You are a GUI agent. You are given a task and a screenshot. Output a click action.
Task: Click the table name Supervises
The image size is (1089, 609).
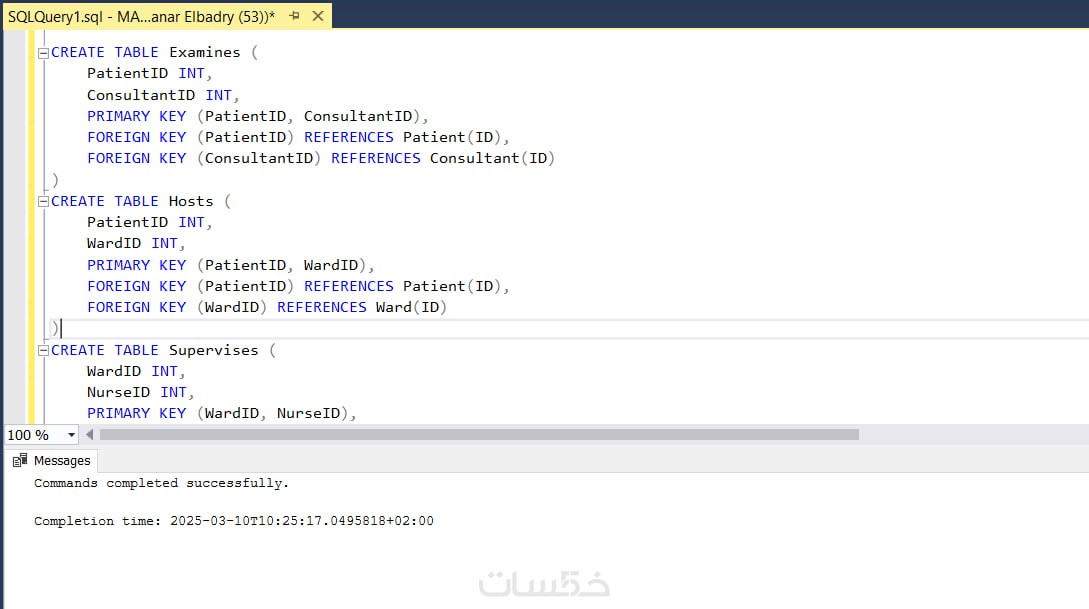[x=213, y=351]
